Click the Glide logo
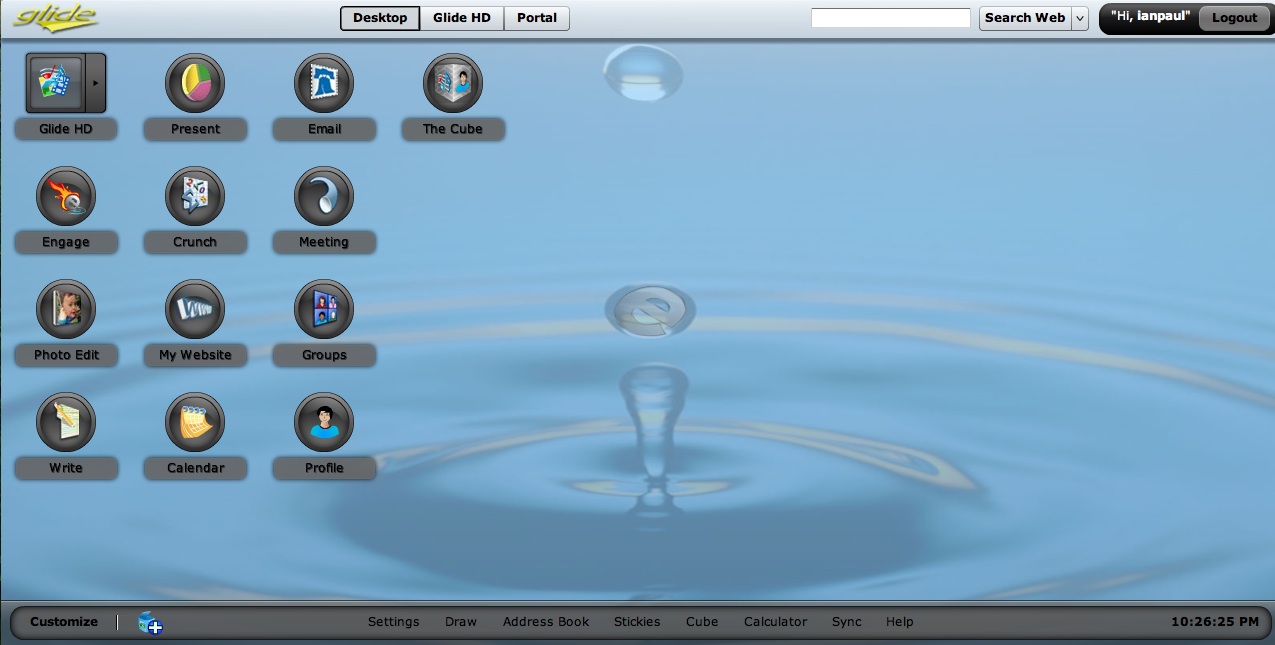 55,17
